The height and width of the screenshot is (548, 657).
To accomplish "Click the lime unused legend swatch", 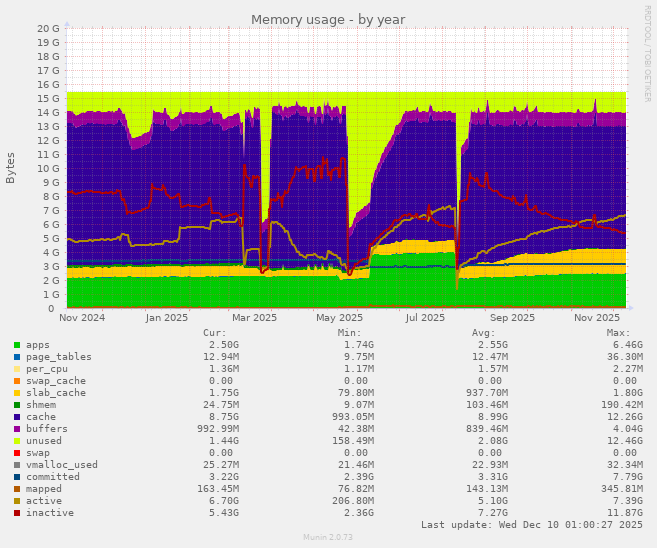I will click(x=17, y=441).
